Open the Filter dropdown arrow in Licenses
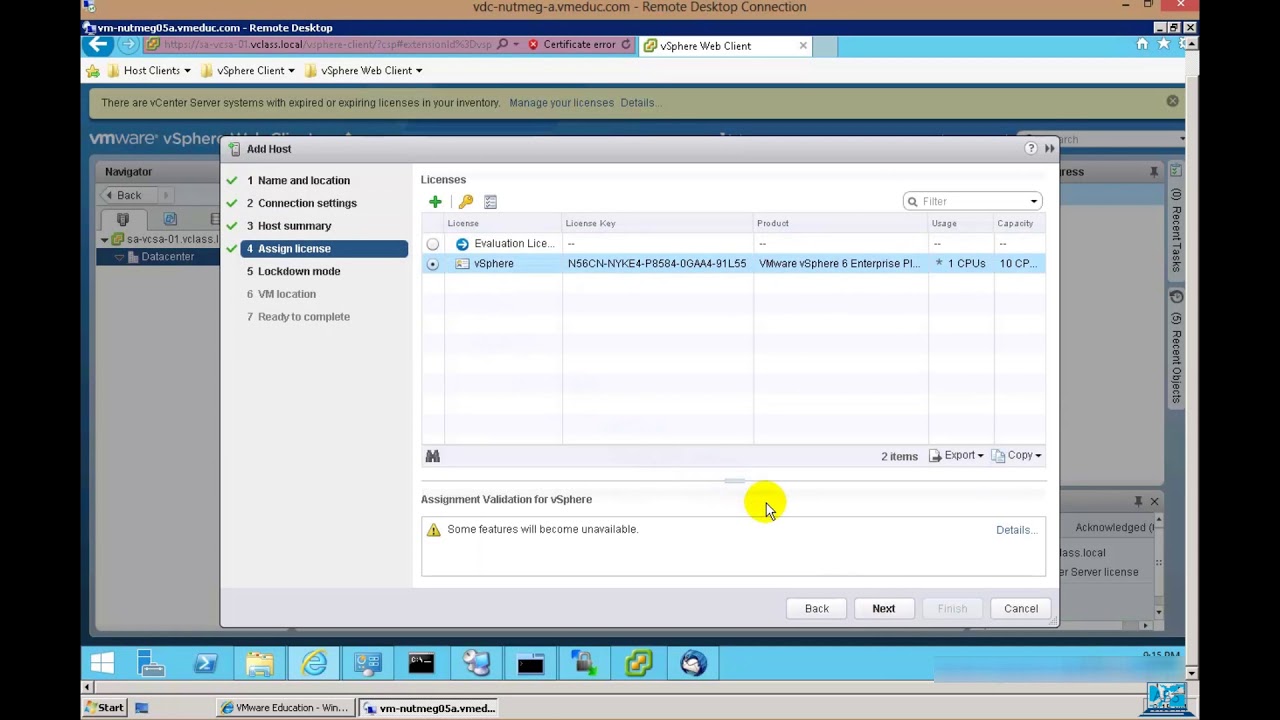1280x720 pixels. (1034, 202)
